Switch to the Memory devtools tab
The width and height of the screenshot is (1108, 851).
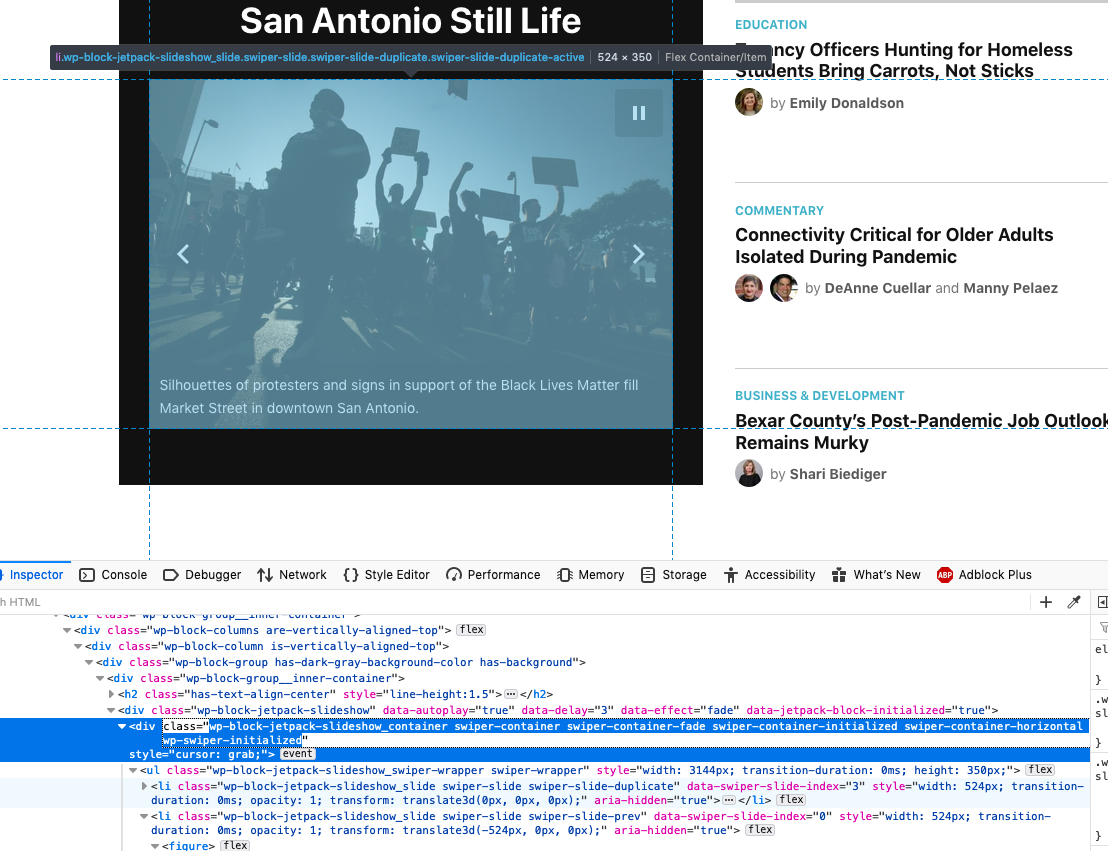[x=591, y=575]
